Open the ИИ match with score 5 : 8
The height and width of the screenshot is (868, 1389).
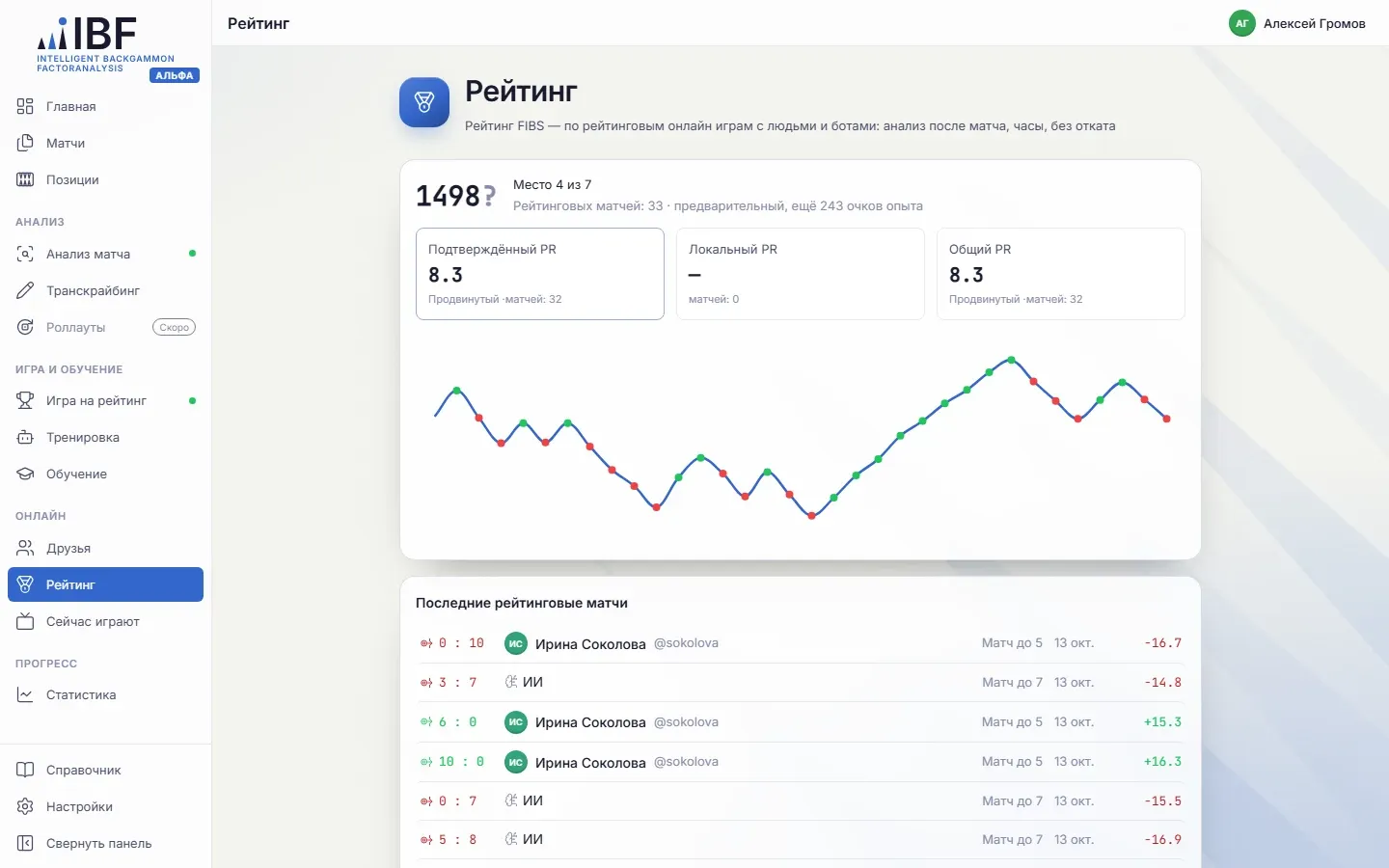tap(801, 840)
